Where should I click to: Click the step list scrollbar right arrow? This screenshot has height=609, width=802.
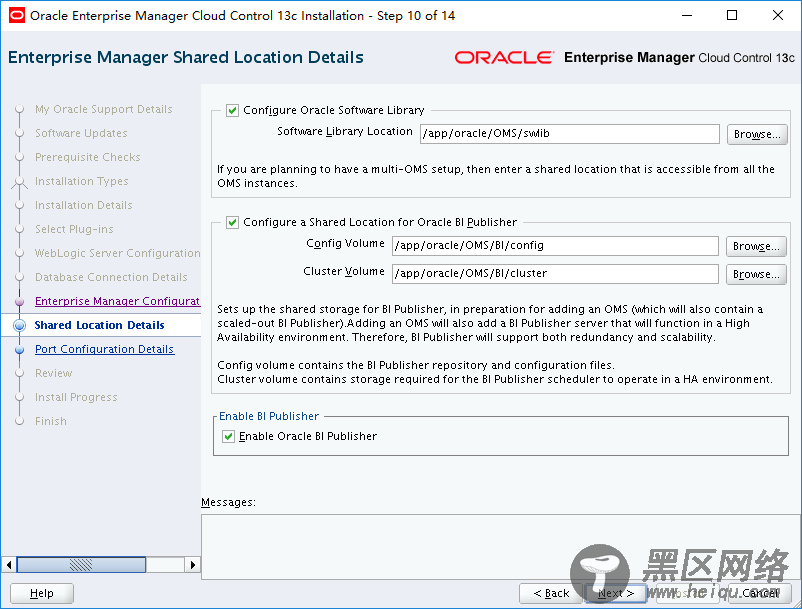(192, 565)
